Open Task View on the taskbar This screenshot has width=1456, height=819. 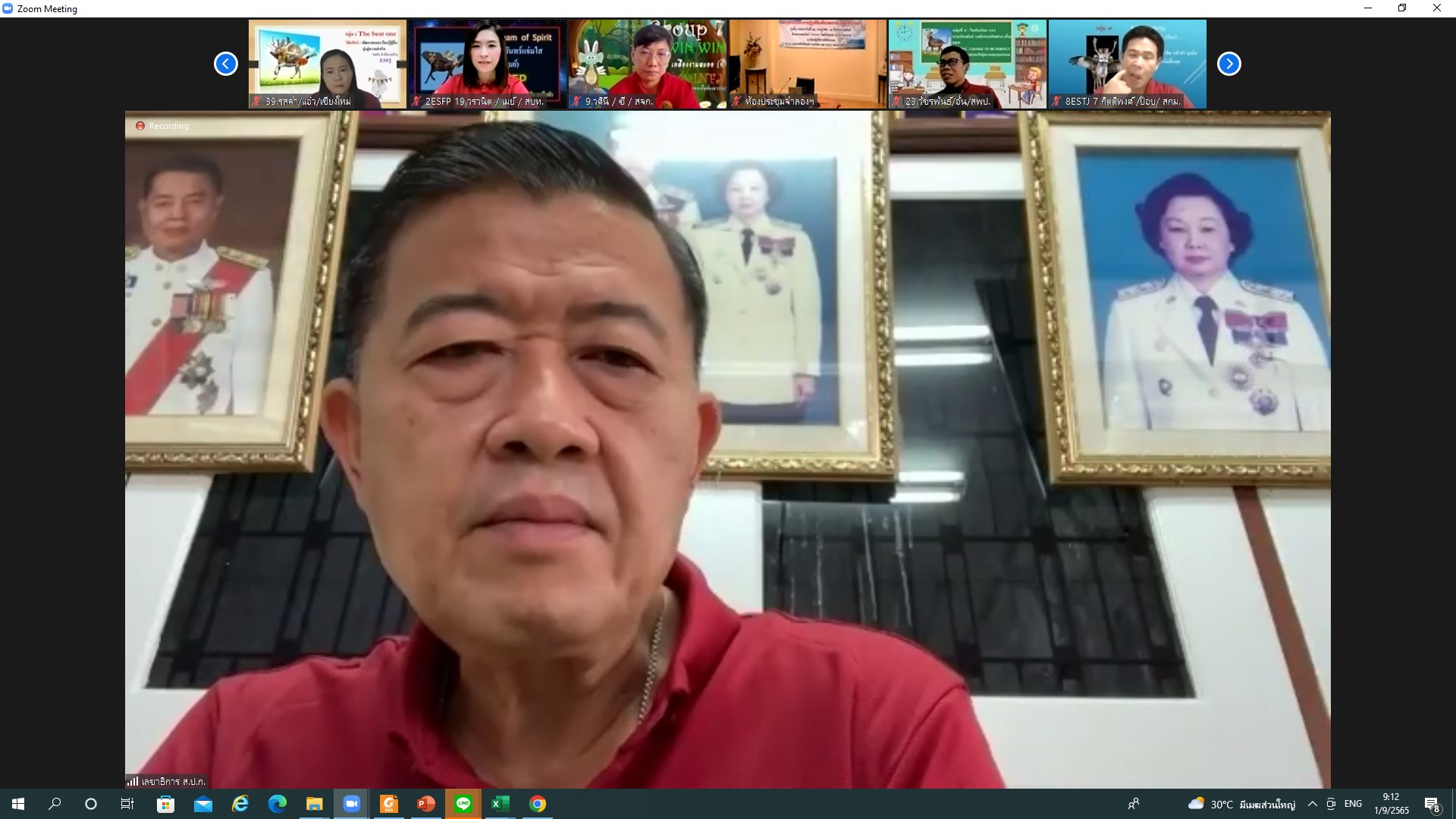(127, 804)
